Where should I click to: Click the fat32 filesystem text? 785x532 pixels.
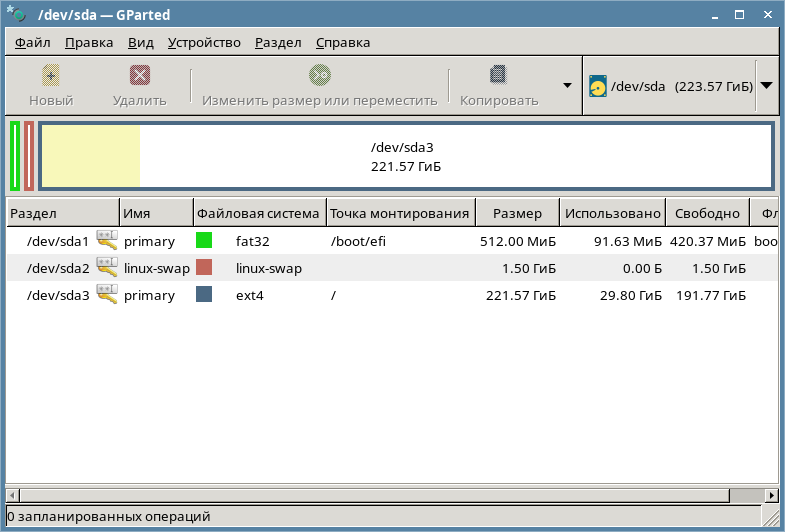252,241
